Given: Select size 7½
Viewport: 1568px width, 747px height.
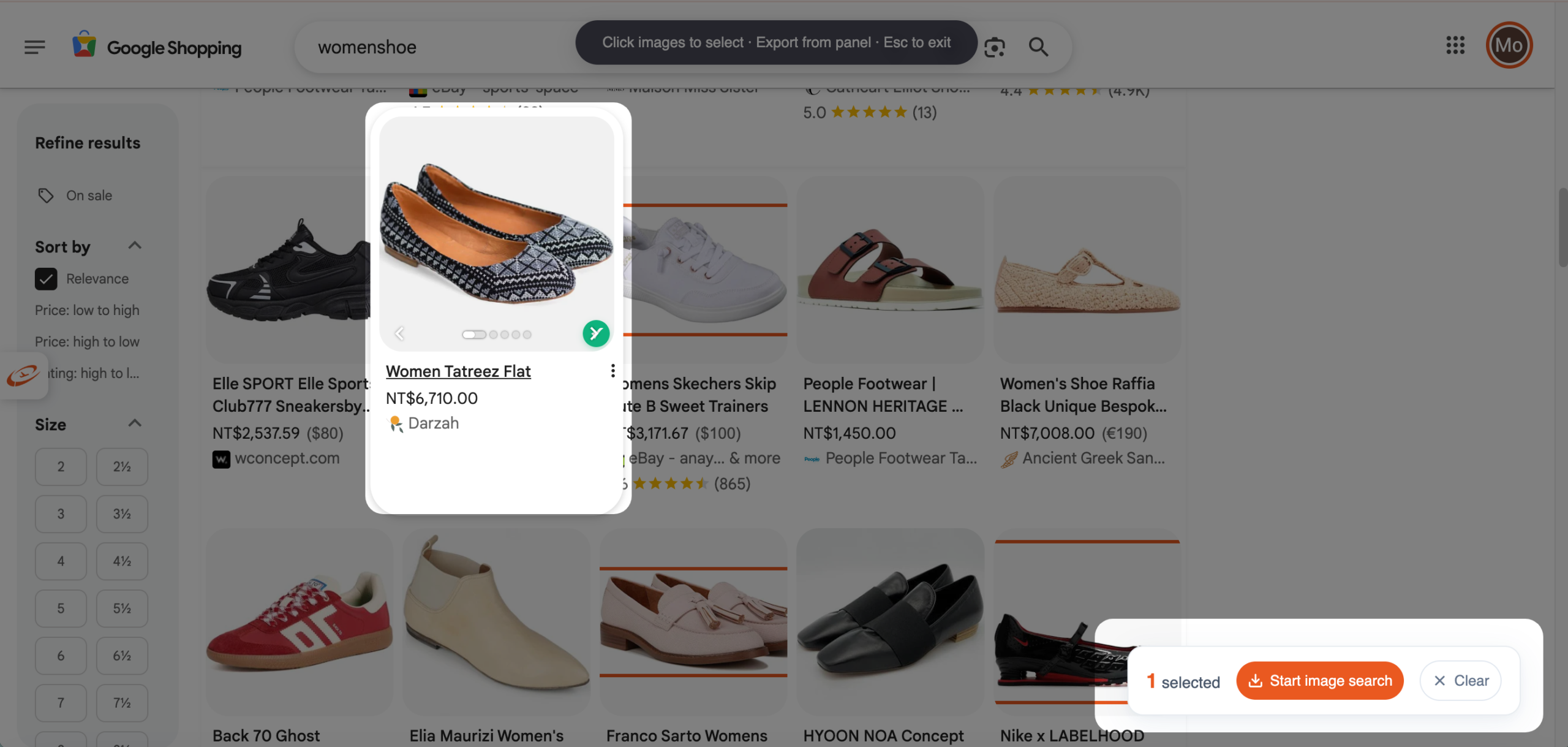Looking at the screenshot, I should click(x=122, y=703).
